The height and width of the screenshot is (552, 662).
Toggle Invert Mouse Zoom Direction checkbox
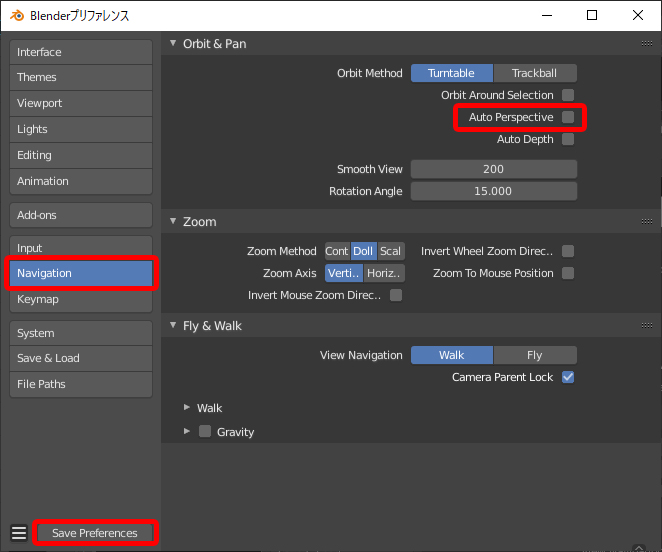[x=396, y=295]
